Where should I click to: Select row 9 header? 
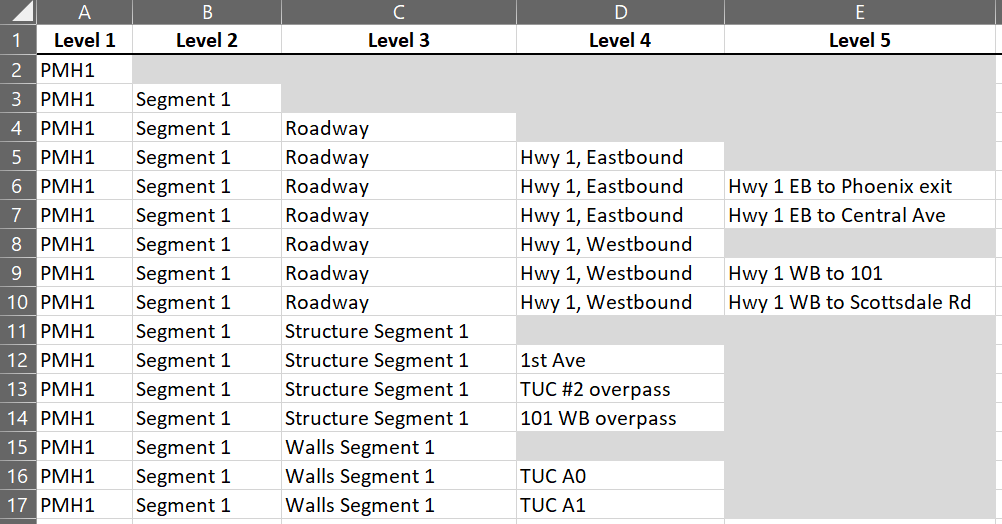18,273
